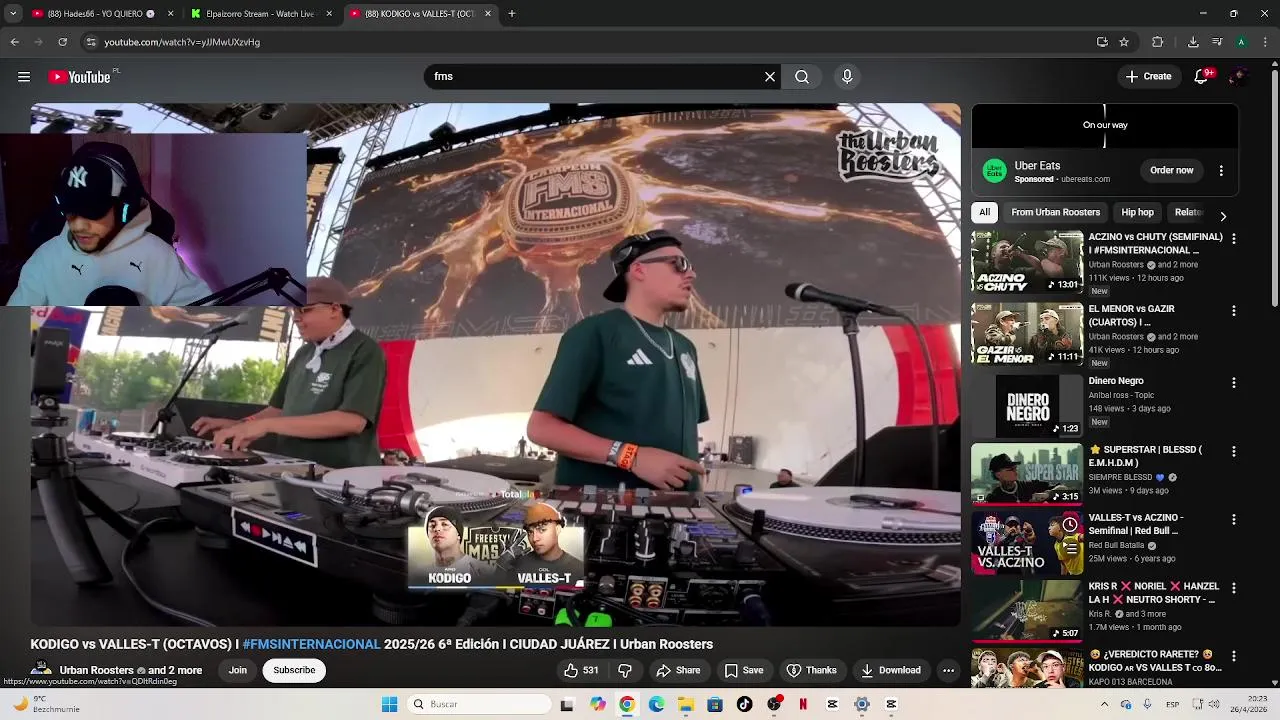Add VALLES-T vs ACZINO to queue
Image resolution: width=1280 pixels, height=720 pixels.
1069,547
